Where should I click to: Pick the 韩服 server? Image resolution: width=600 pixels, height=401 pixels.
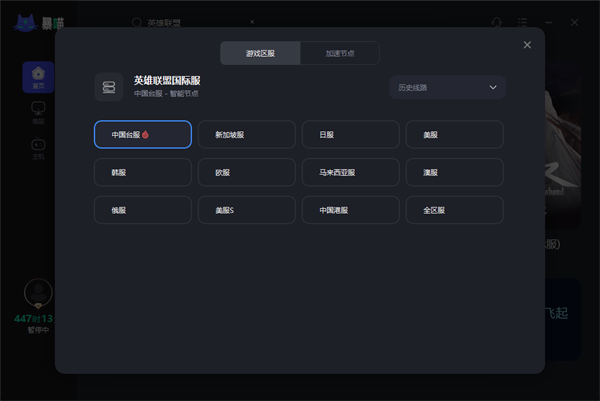(142, 172)
